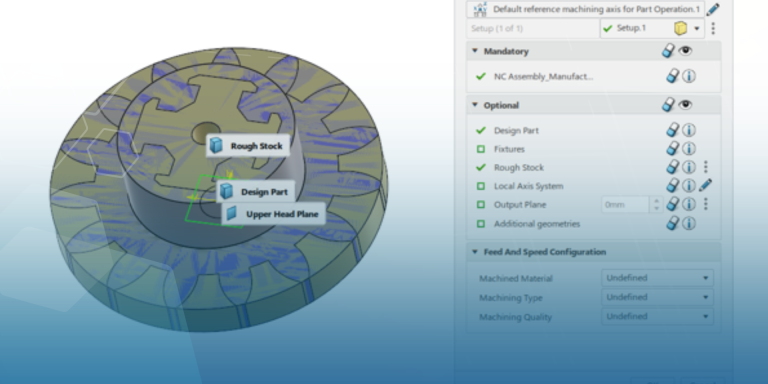Select the Output Plane square status marker
Screen dimensions: 768x384
click(481, 205)
